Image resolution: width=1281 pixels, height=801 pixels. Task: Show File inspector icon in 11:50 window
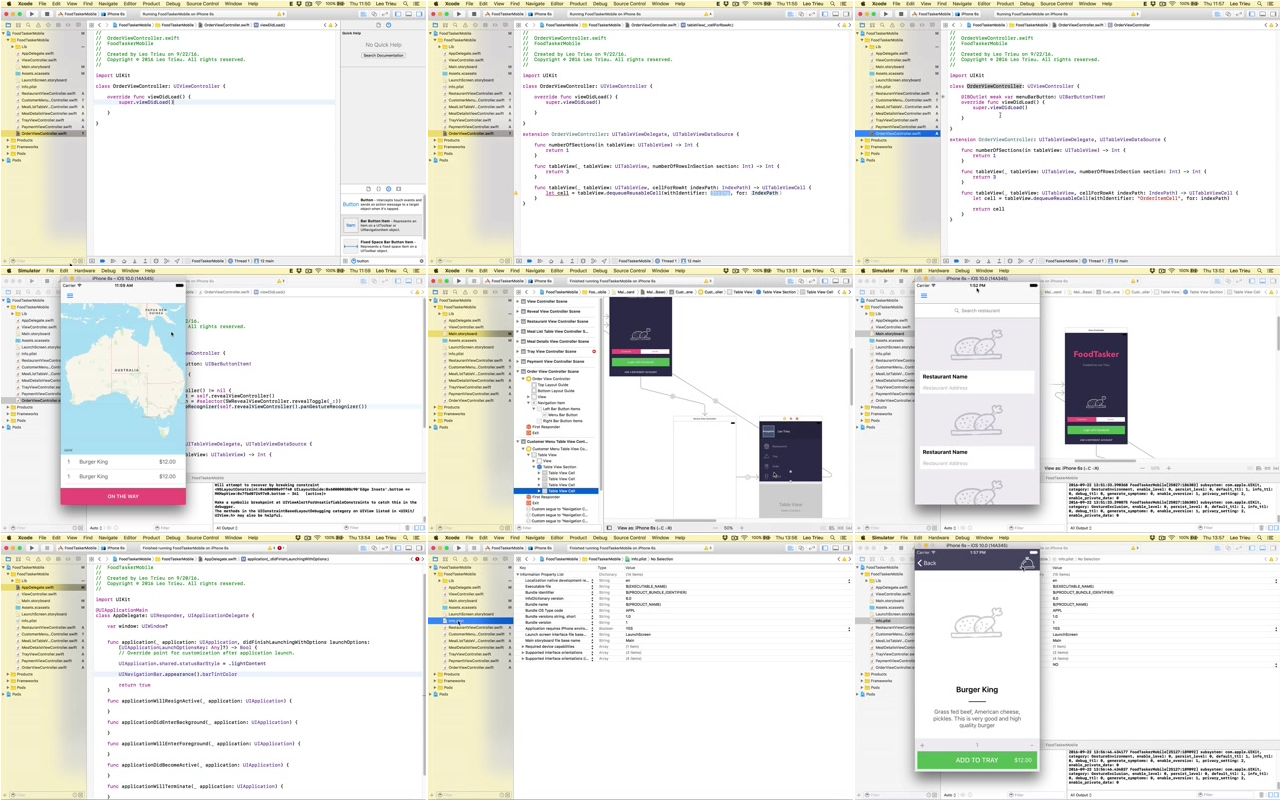click(378, 25)
